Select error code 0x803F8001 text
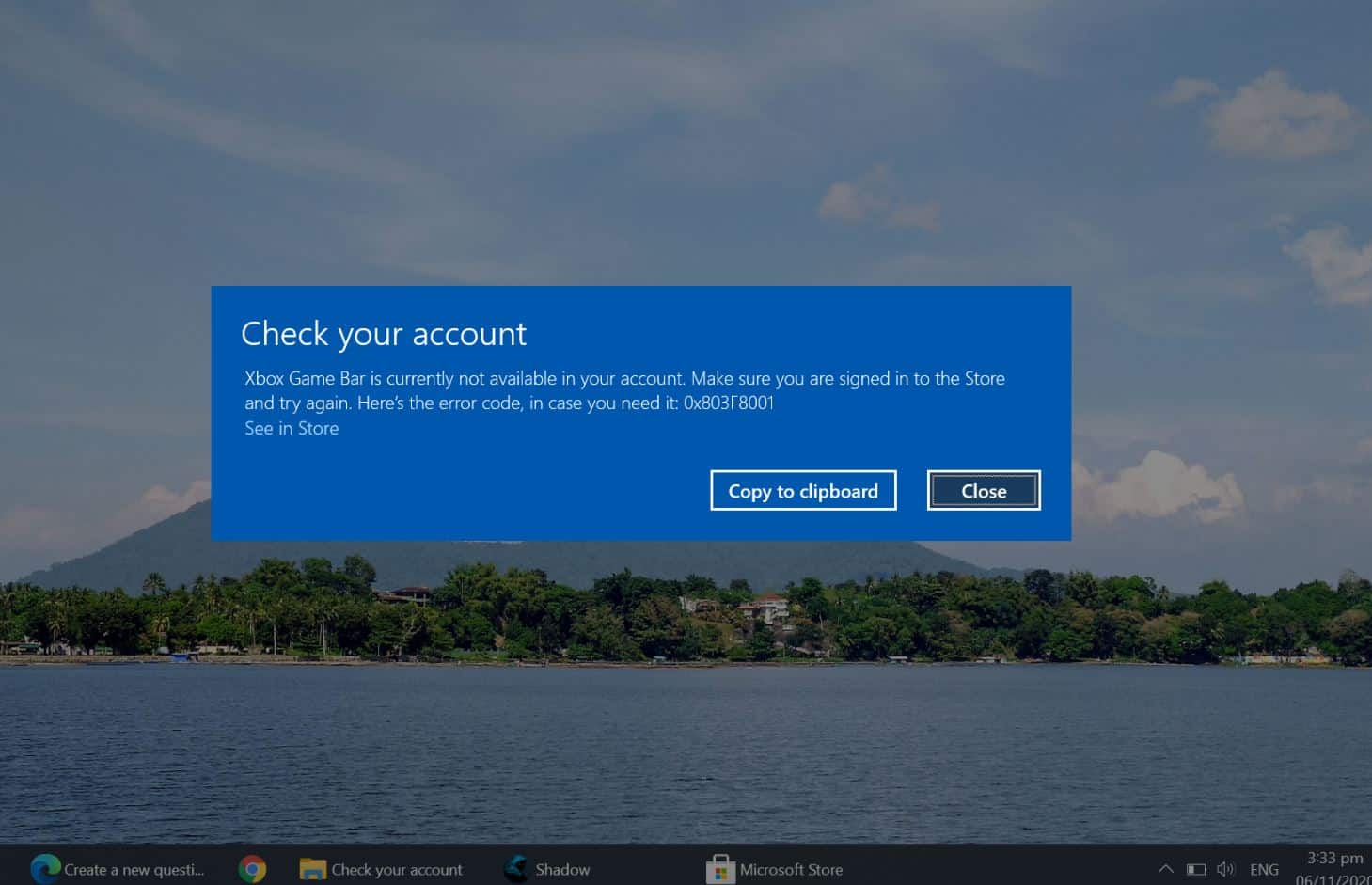Viewport: 1372px width, 885px height. (x=729, y=403)
